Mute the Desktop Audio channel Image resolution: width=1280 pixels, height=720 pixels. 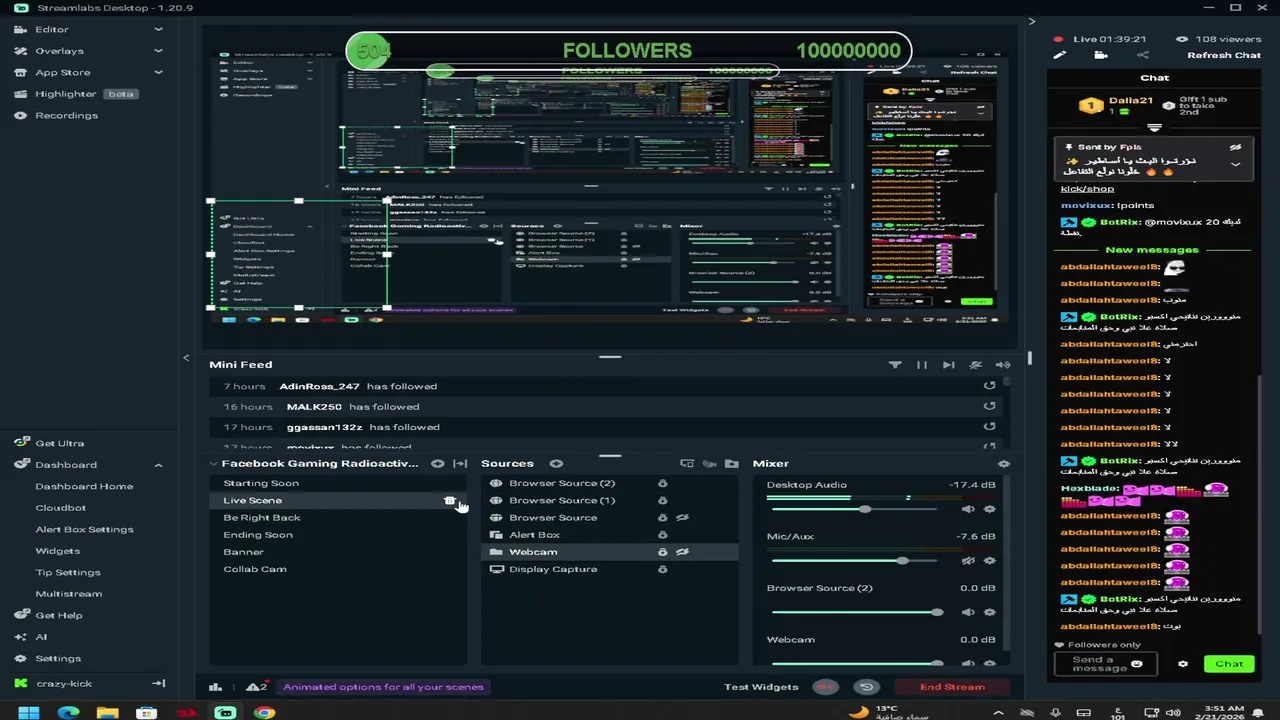click(x=967, y=509)
